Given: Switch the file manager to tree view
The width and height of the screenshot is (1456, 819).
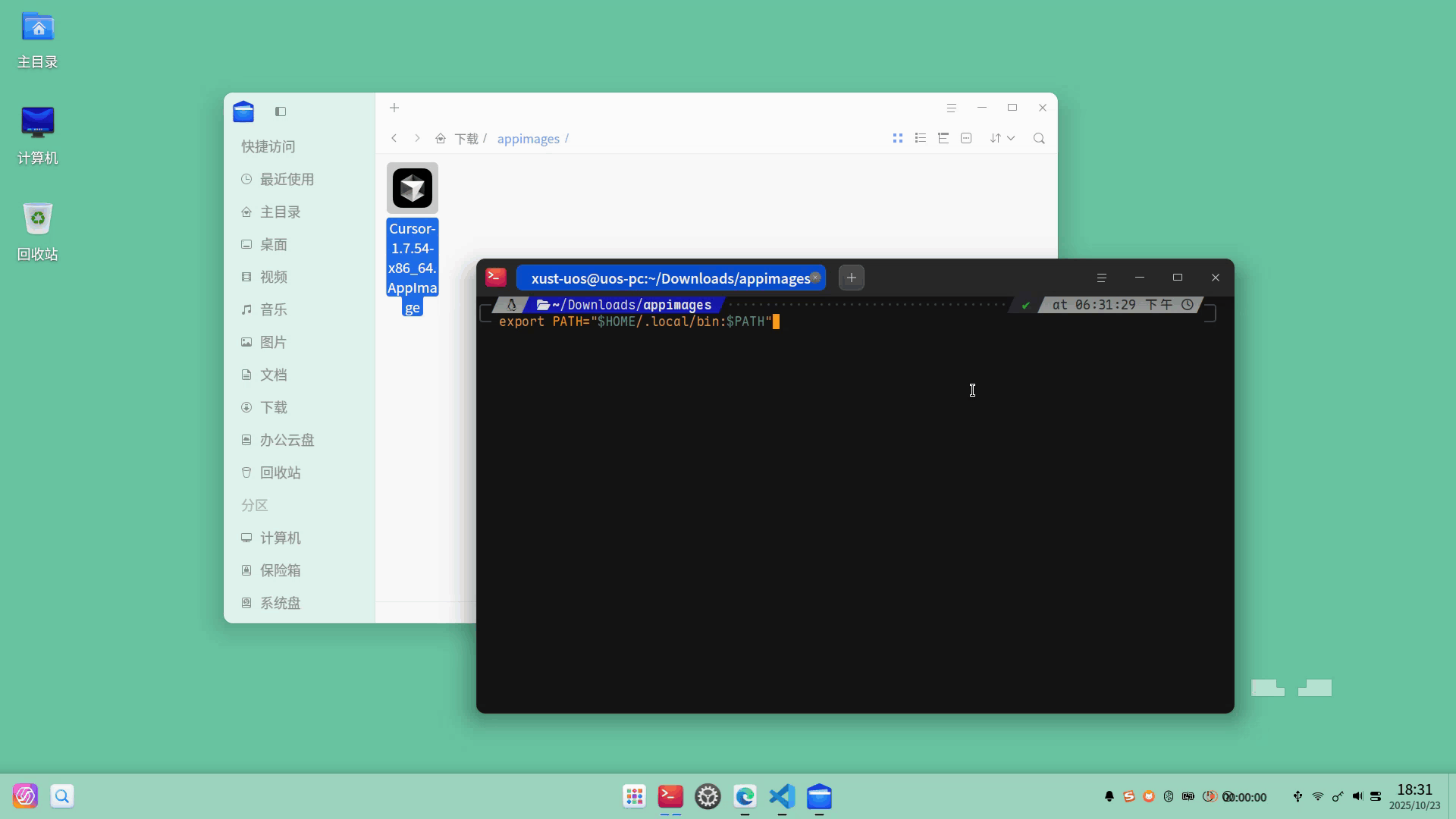Looking at the screenshot, I should coord(943,138).
